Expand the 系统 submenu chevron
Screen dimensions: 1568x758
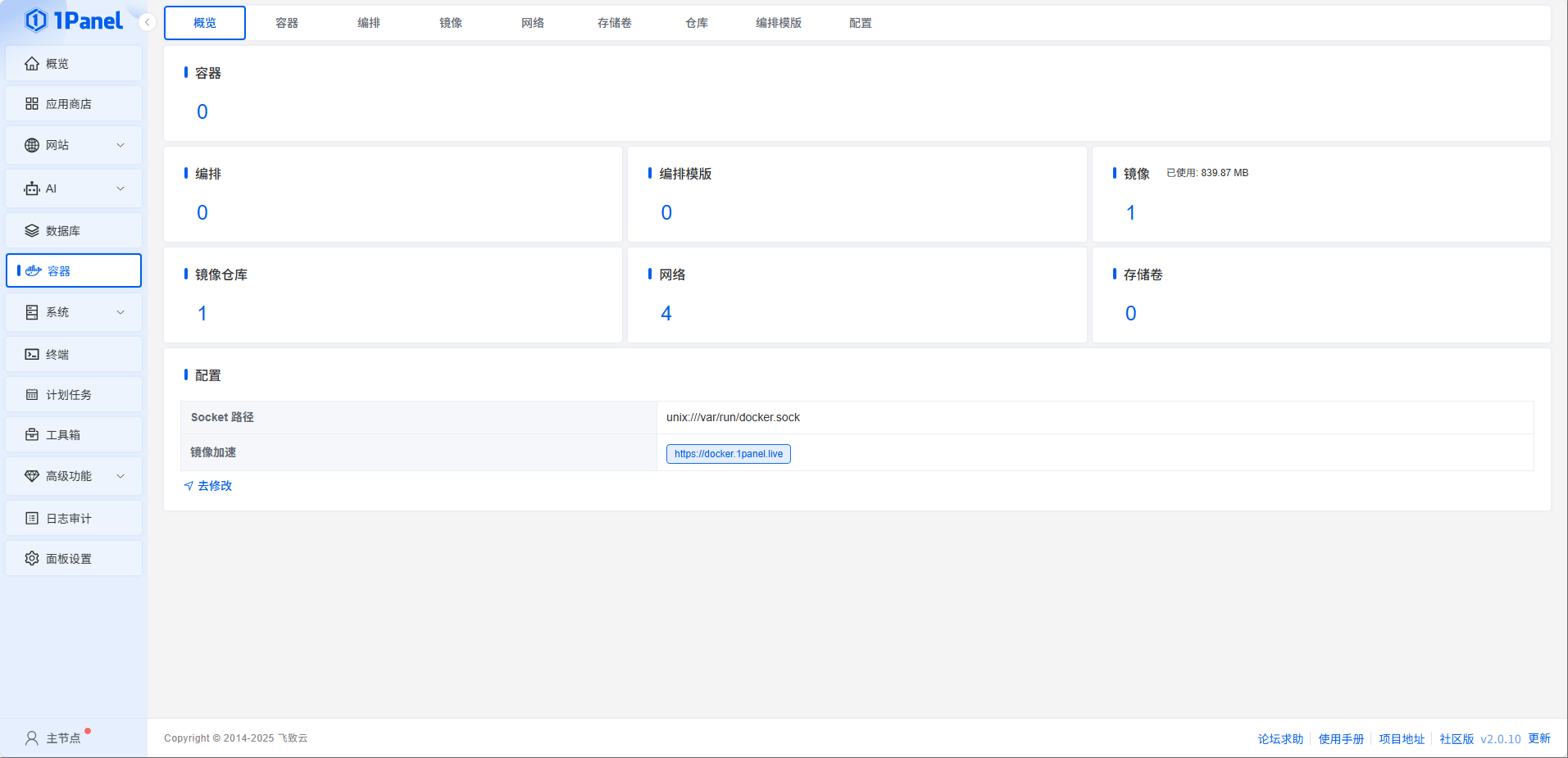tap(120, 312)
